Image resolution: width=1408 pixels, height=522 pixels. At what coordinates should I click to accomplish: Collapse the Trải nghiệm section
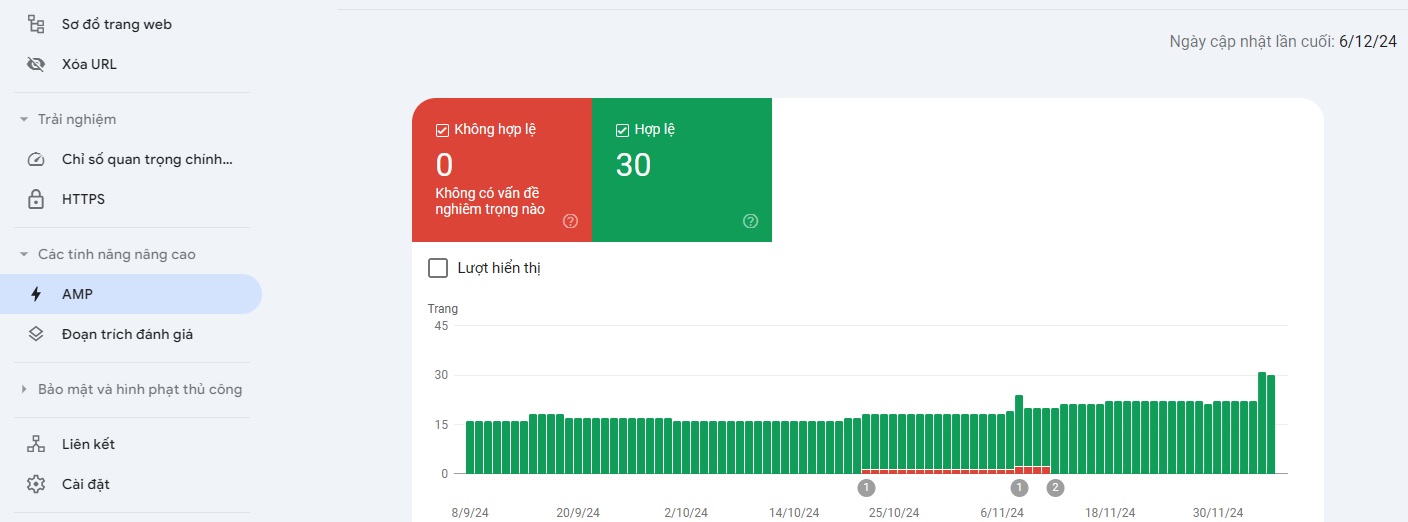coord(24,119)
